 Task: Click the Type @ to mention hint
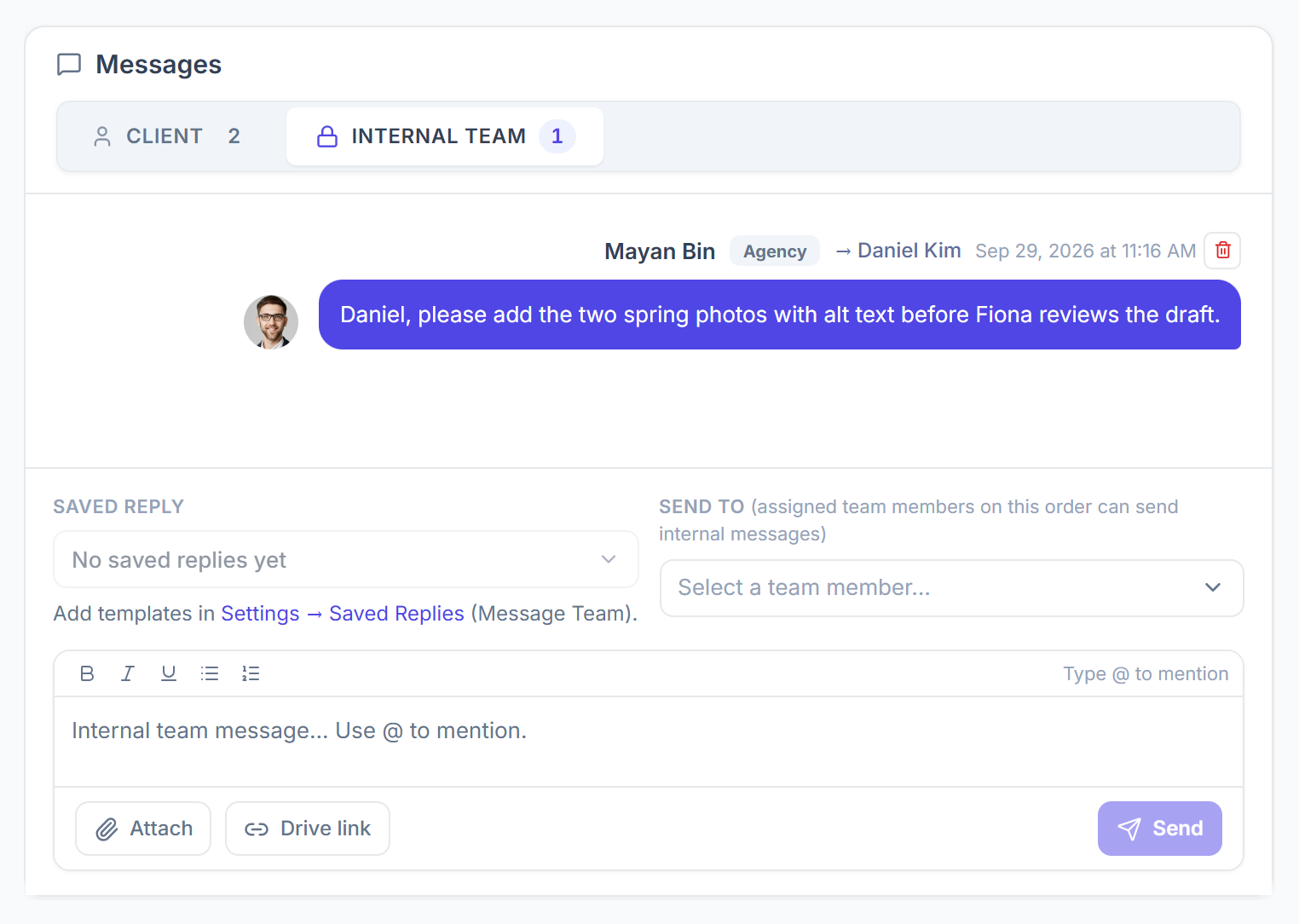(1146, 673)
